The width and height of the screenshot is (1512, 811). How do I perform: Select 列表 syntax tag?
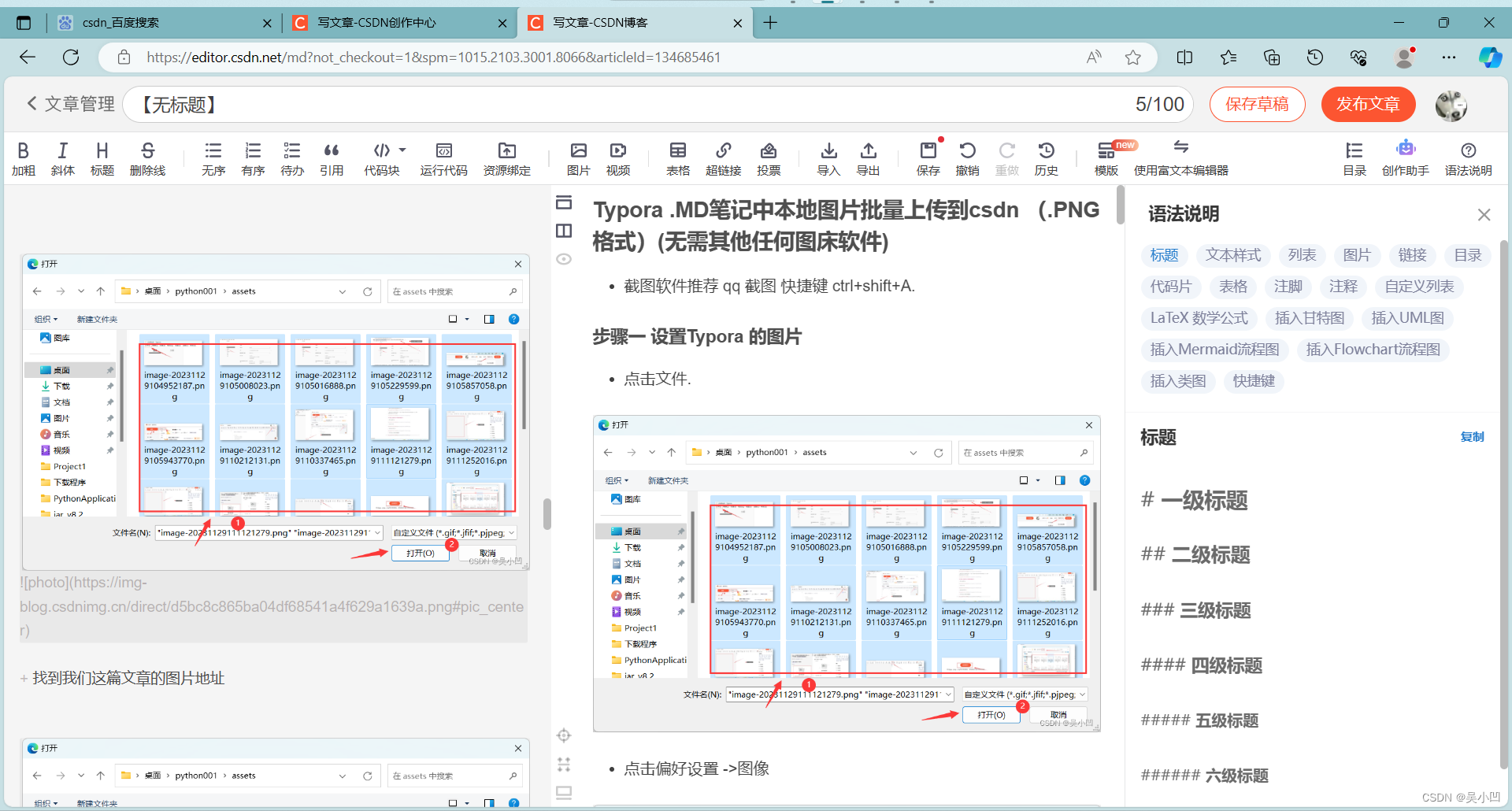[1303, 255]
